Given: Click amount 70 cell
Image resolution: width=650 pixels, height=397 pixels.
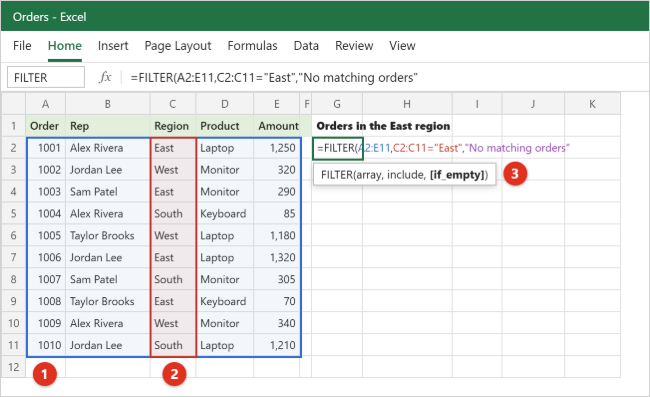Looking at the screenshot, I should pos(276,301).
